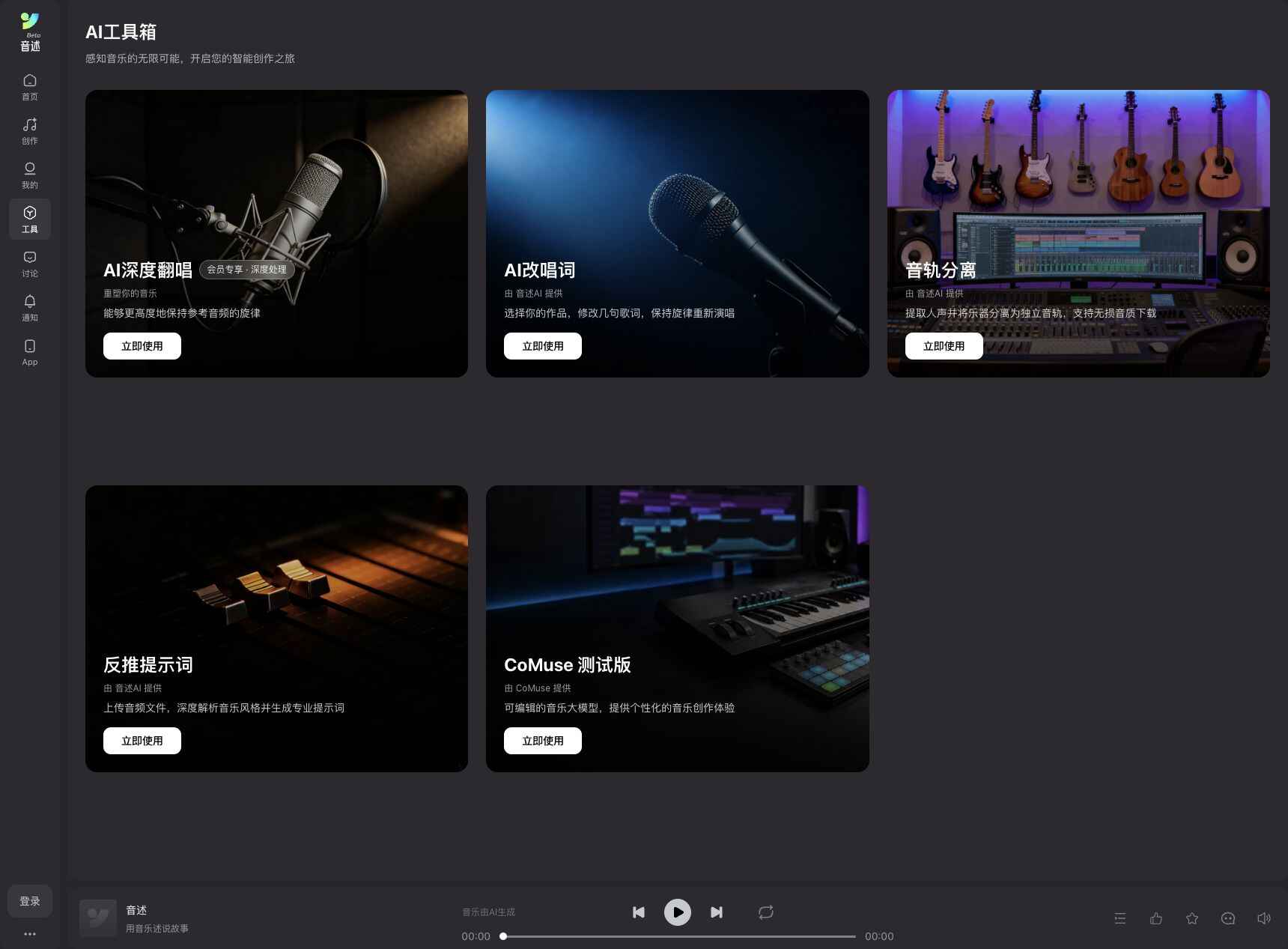Click the playback progress slider

[x=679, y=936]
